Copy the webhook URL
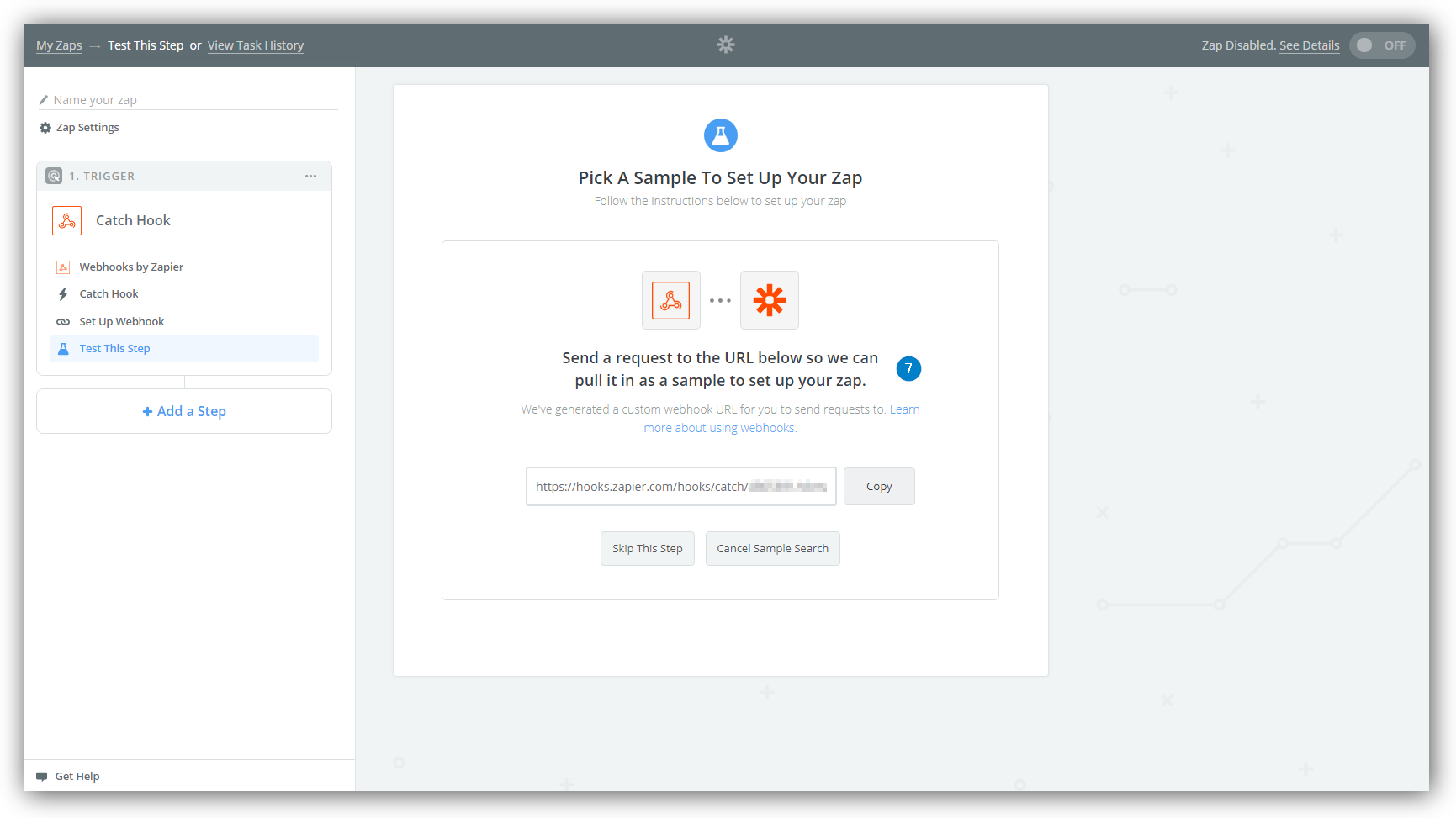Image resolution: width=1456 pixels, height=818 pixels. click(x=879, y=487)
